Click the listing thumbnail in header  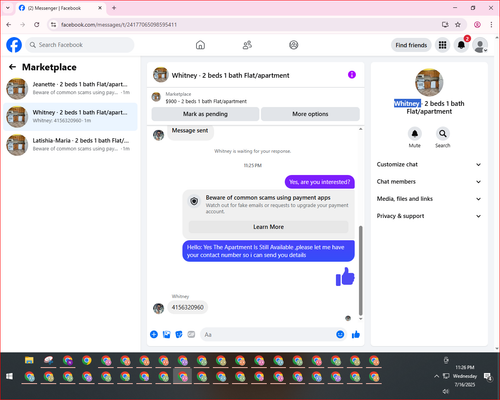pyautogui.click(x=160, y=75)
